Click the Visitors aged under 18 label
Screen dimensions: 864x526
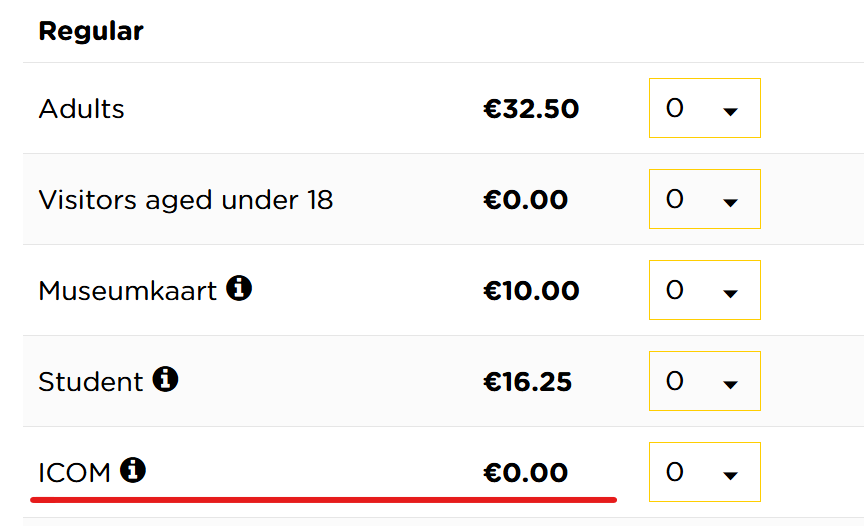(186, 200)
